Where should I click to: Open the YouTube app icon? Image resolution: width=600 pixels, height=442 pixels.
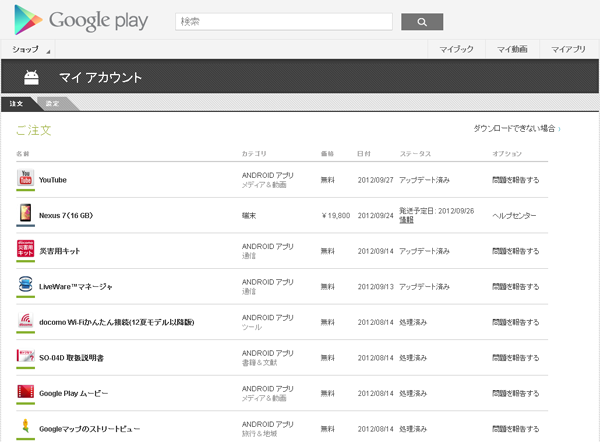(26, 178)
